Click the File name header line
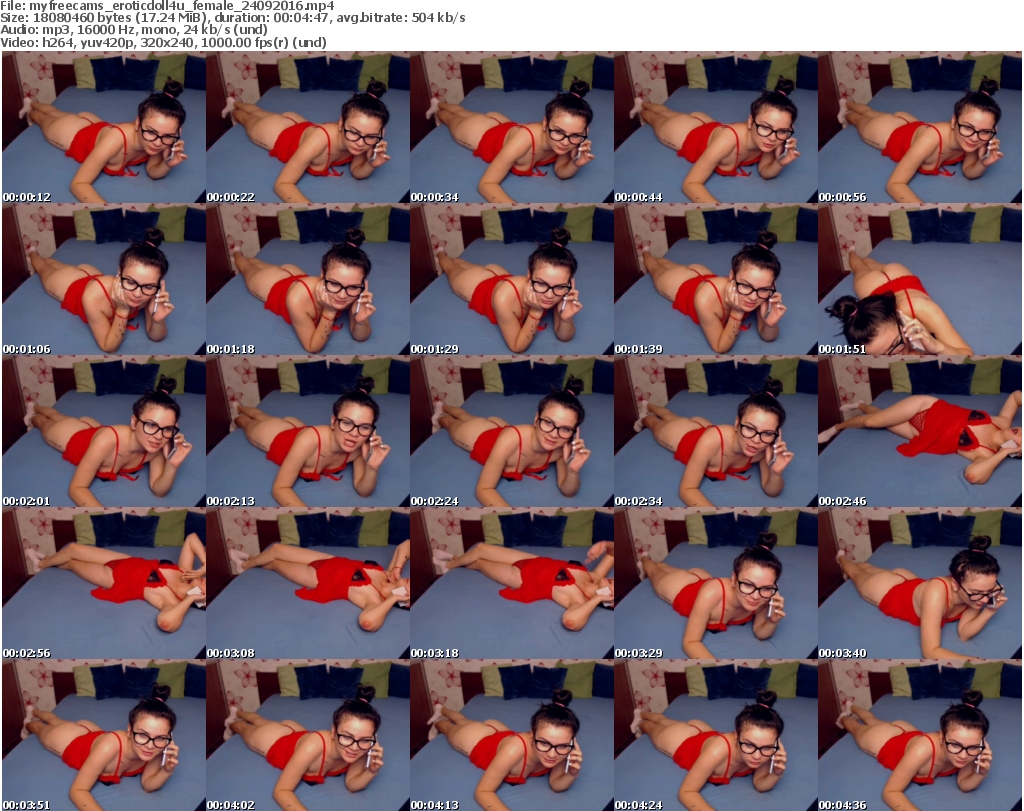1024x811 pixels. point(167,6)
